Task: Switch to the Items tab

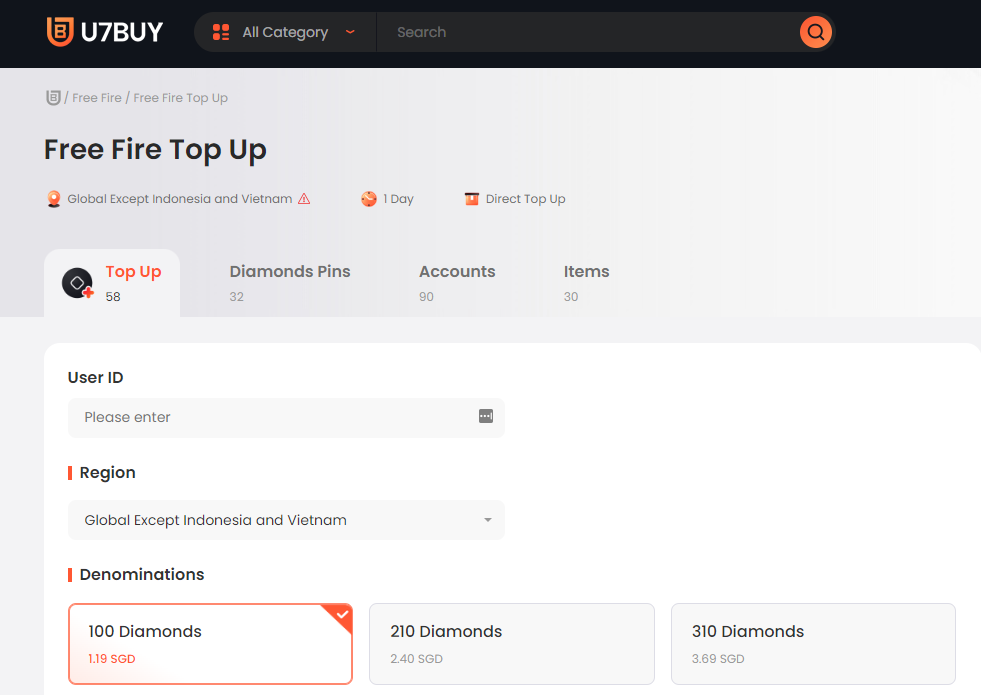Action: pyautogui.click(x=586, y=283)
